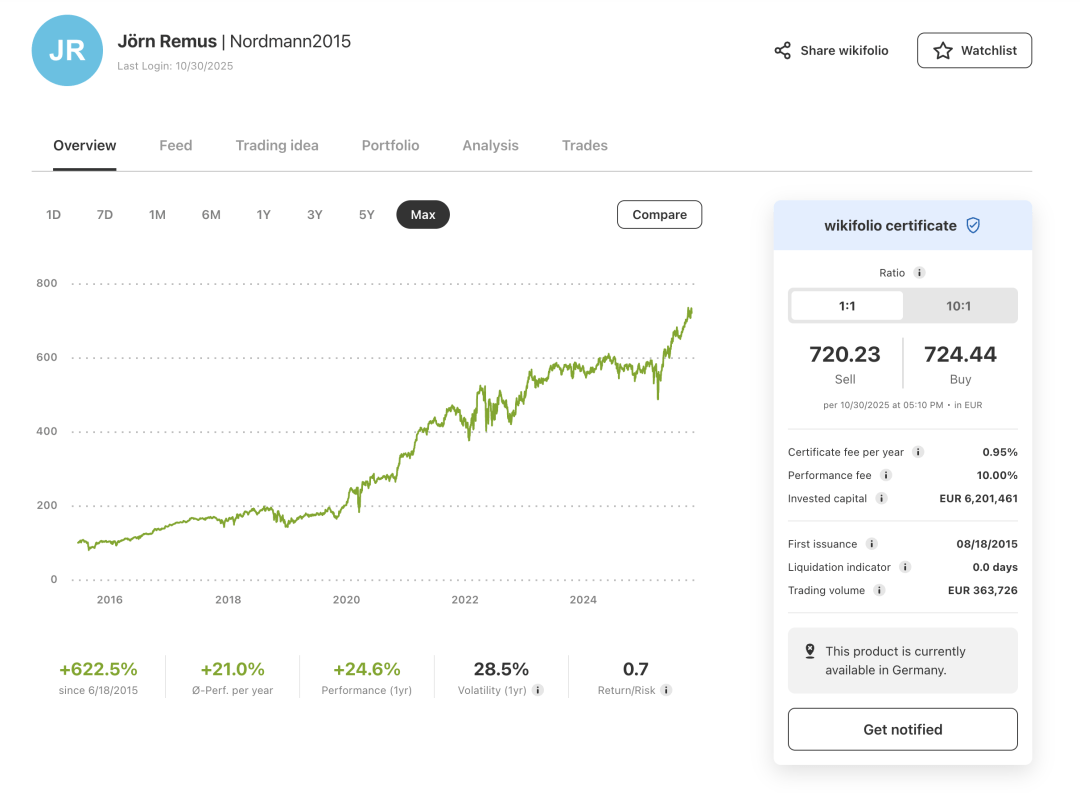Click info icon beside Return/Risk
The width and height of the screenshot is (1080, 793).
point(666,690)
